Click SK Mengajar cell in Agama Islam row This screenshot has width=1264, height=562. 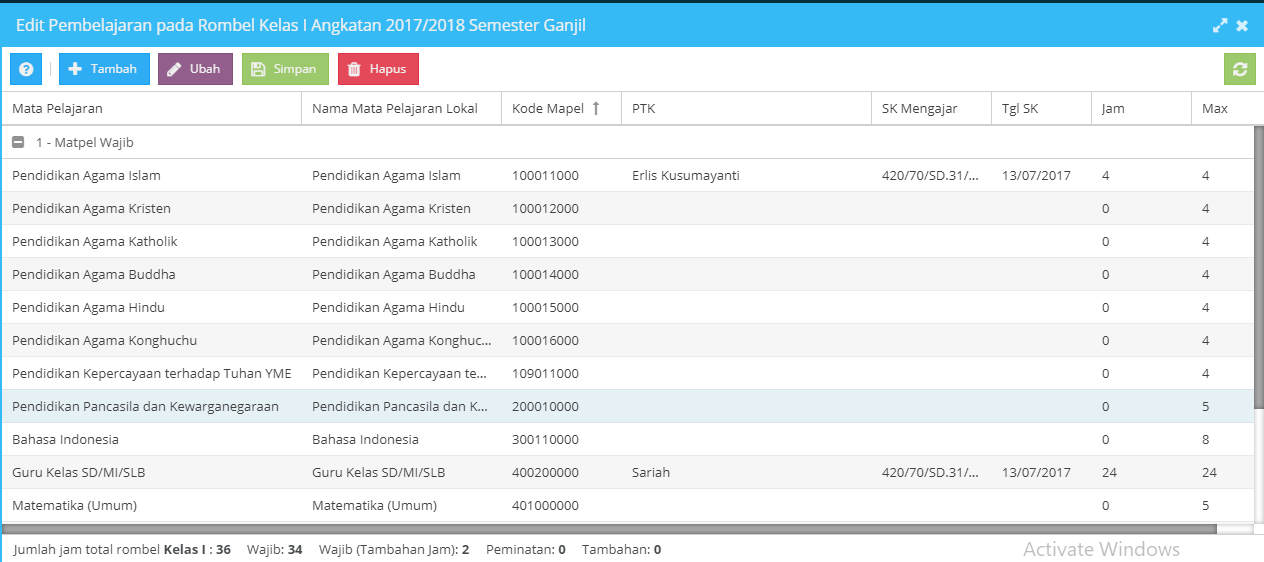point(931,175)
